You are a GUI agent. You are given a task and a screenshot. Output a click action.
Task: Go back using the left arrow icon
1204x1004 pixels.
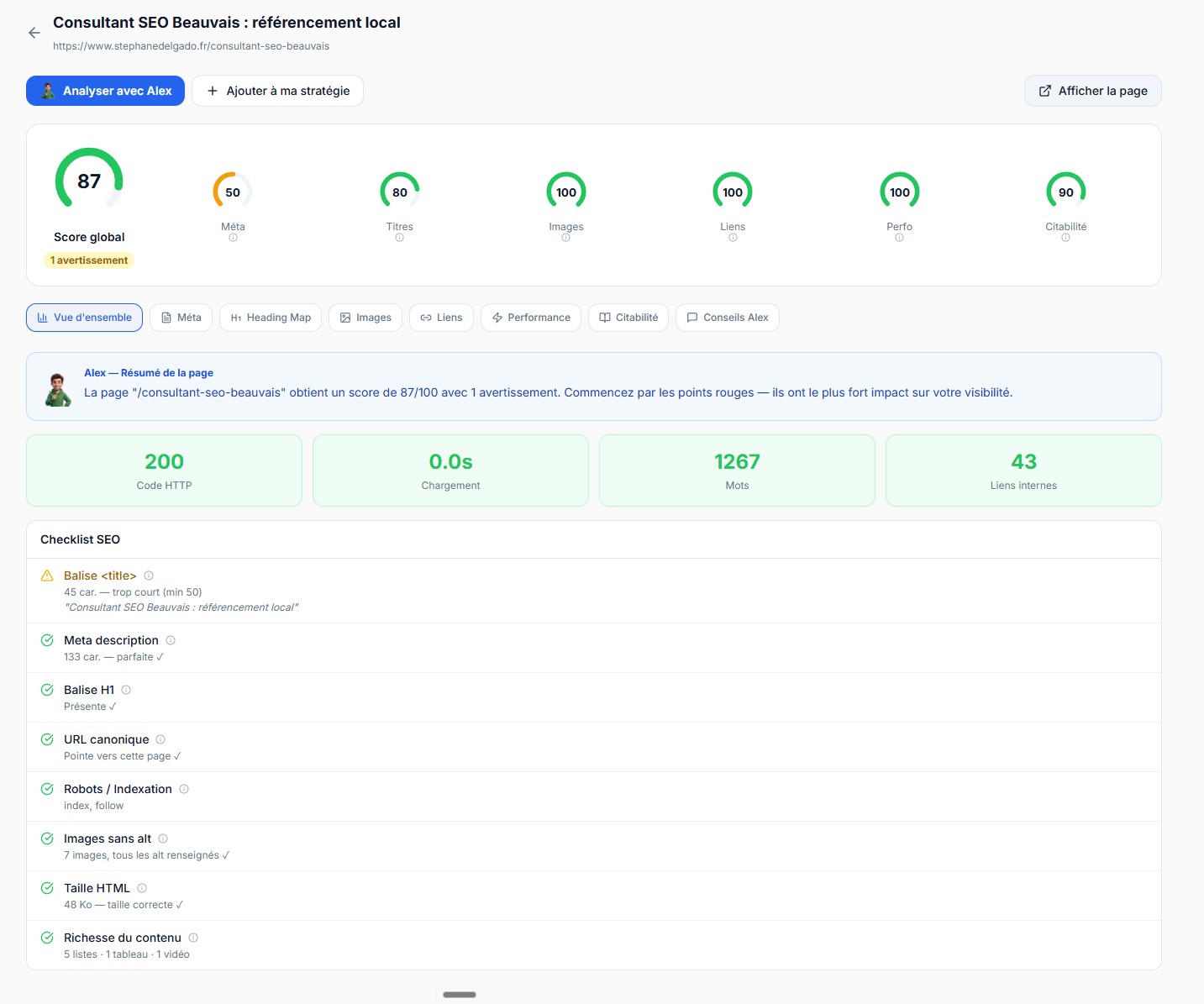coord(34,33)
